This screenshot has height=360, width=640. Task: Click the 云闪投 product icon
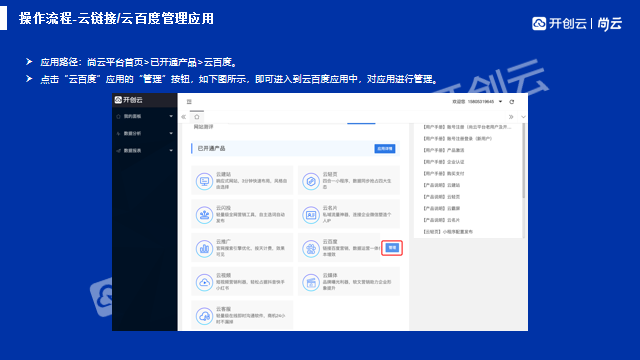click(204, 215)
